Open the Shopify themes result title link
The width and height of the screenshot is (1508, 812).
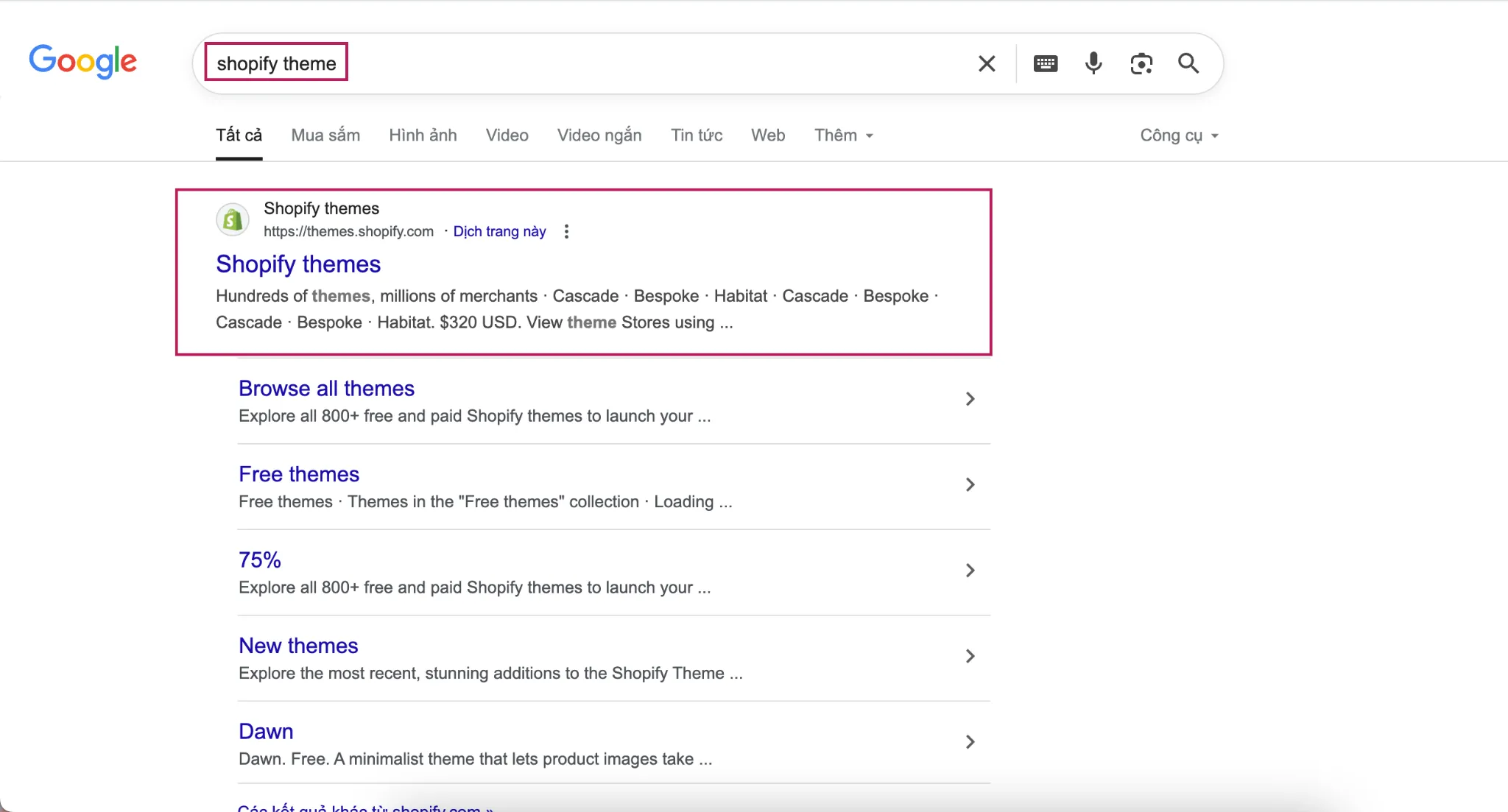click(298, 264)
